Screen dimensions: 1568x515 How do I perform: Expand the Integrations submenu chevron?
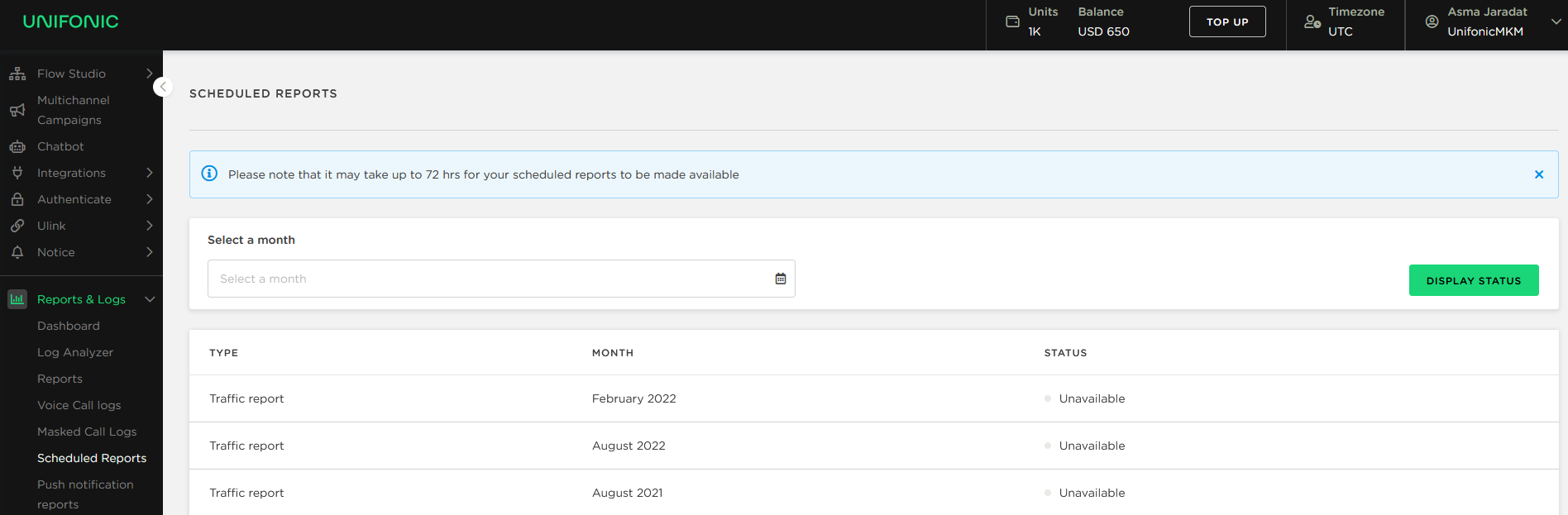click(150, 173)
